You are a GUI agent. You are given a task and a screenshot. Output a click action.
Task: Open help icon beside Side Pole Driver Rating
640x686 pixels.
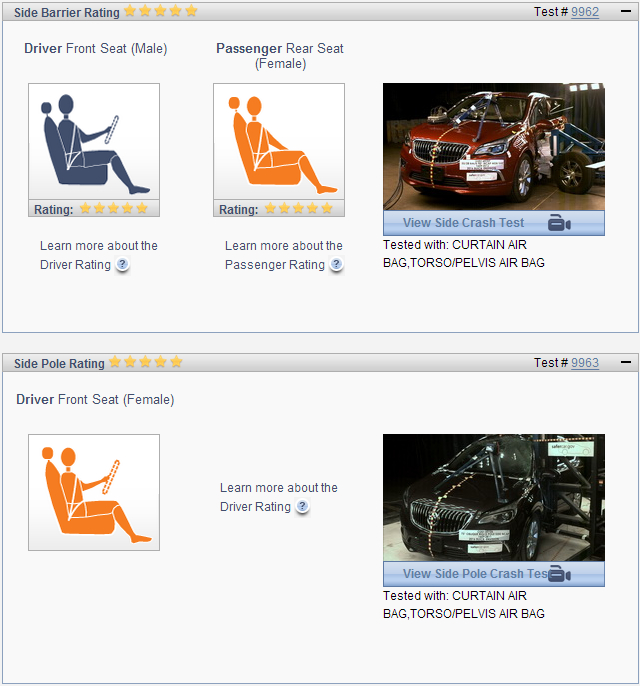[302, 507]
